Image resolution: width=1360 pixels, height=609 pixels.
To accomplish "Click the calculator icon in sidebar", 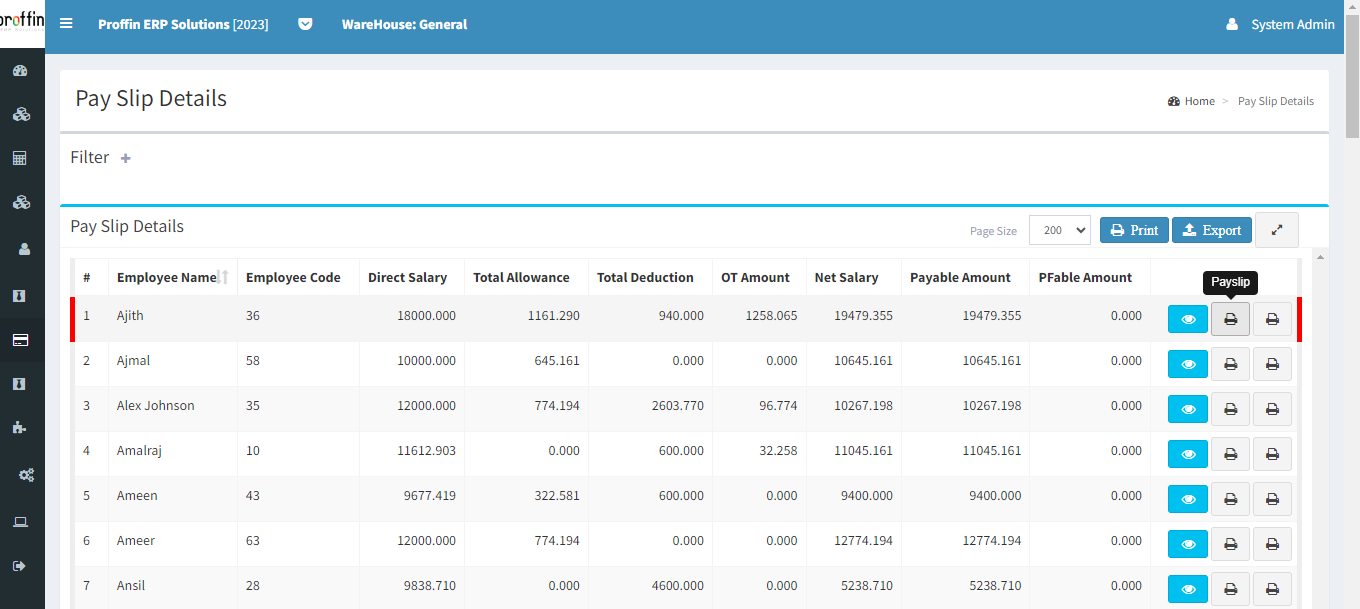I will [x=20, y=158].
